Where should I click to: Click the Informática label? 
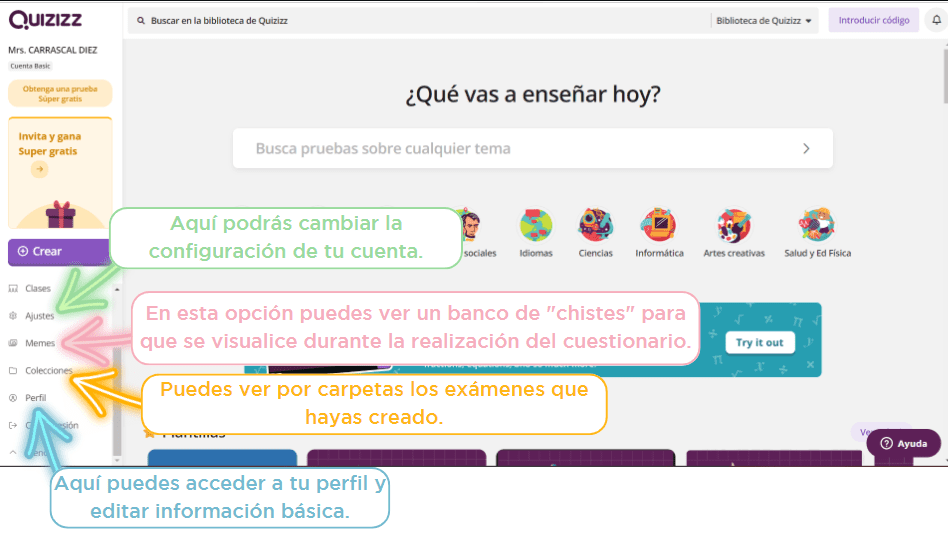pyautogui.click(x=659, y=253)
